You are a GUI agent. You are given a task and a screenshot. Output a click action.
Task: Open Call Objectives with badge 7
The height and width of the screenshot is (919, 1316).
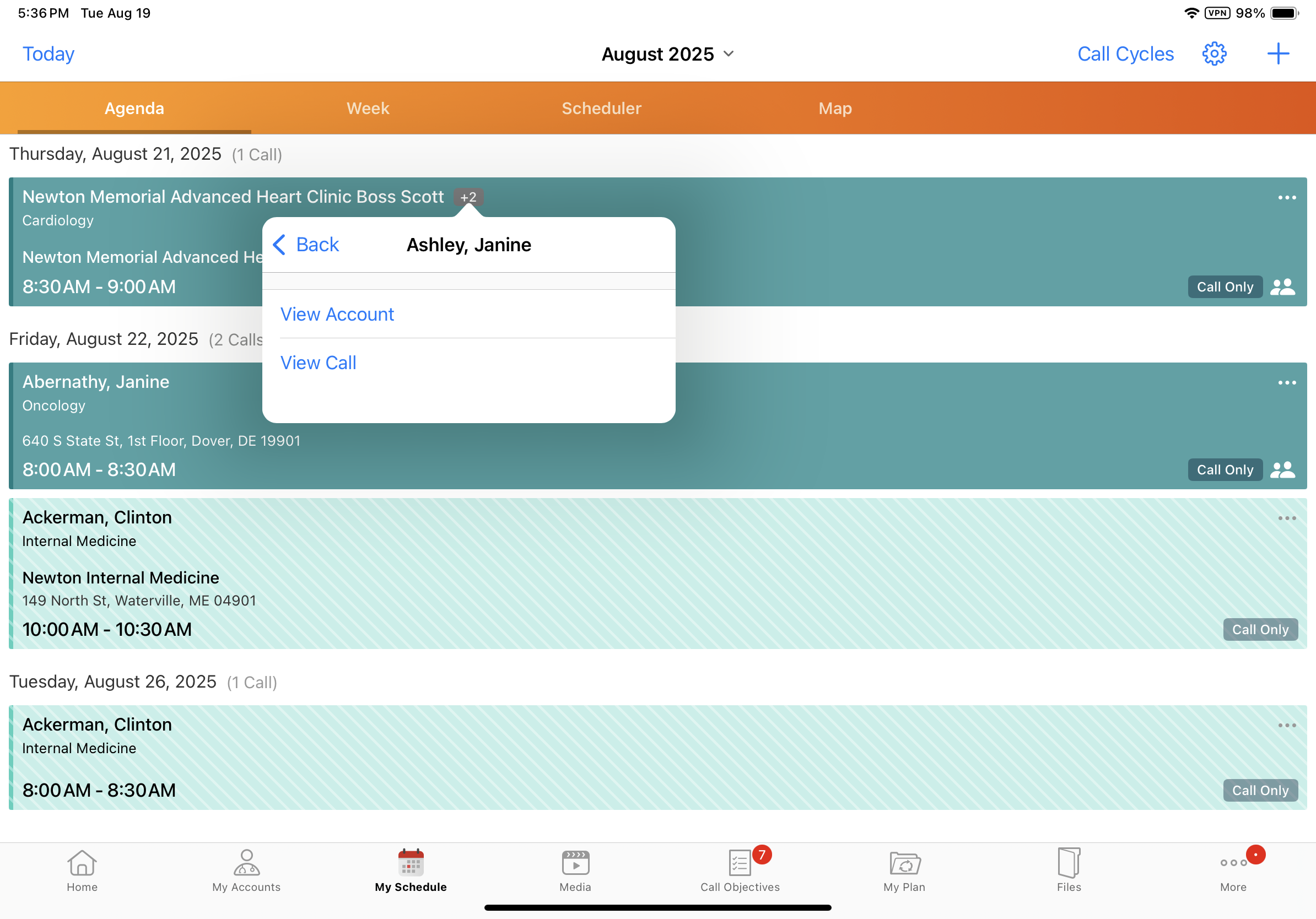click(x=740, y=870)
